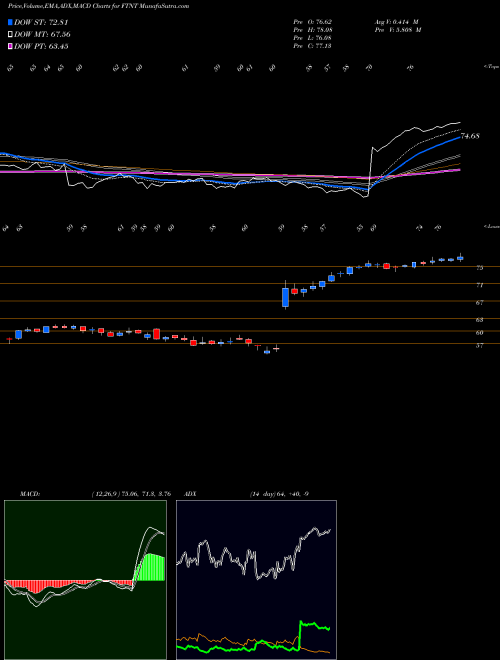Click the large blue gap-up candlestick

click(x=285, y=297)
